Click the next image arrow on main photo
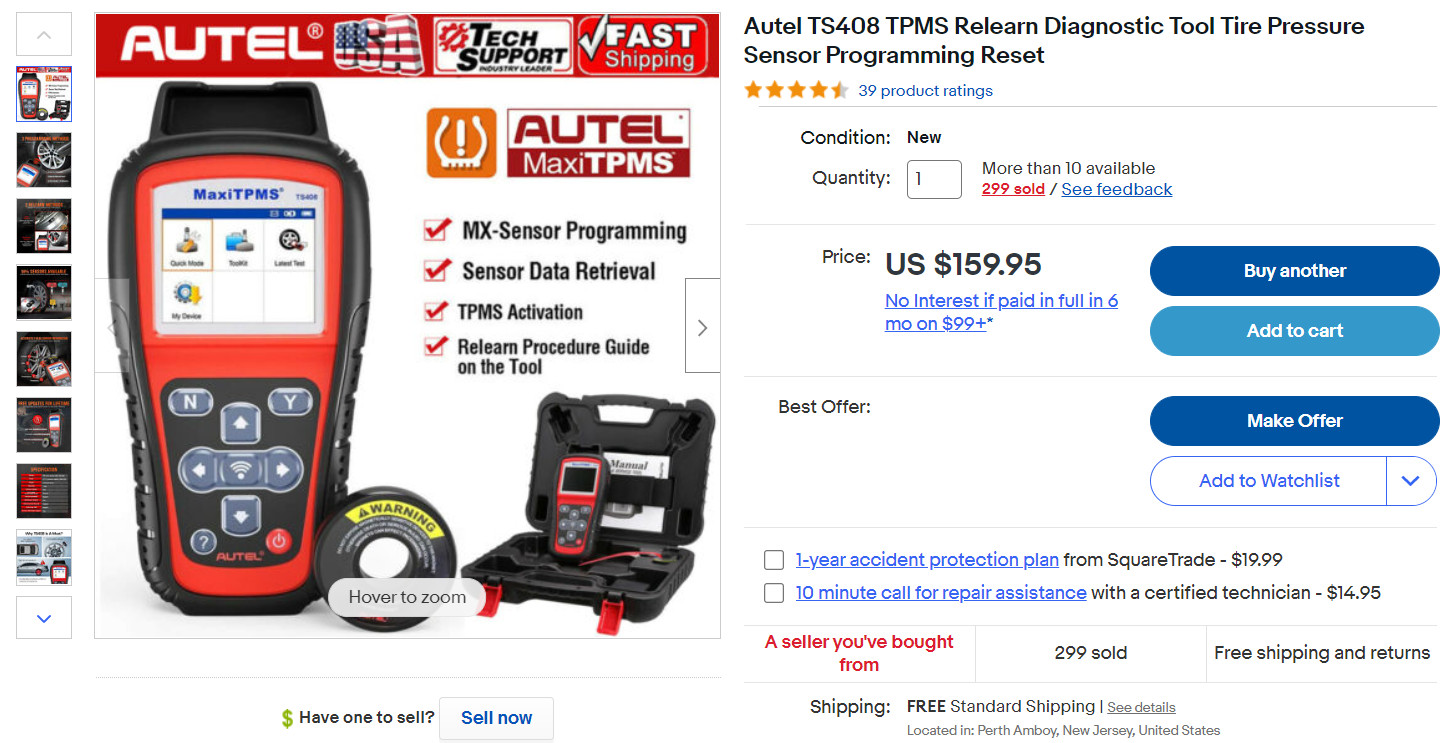 [x=702, y=326]
